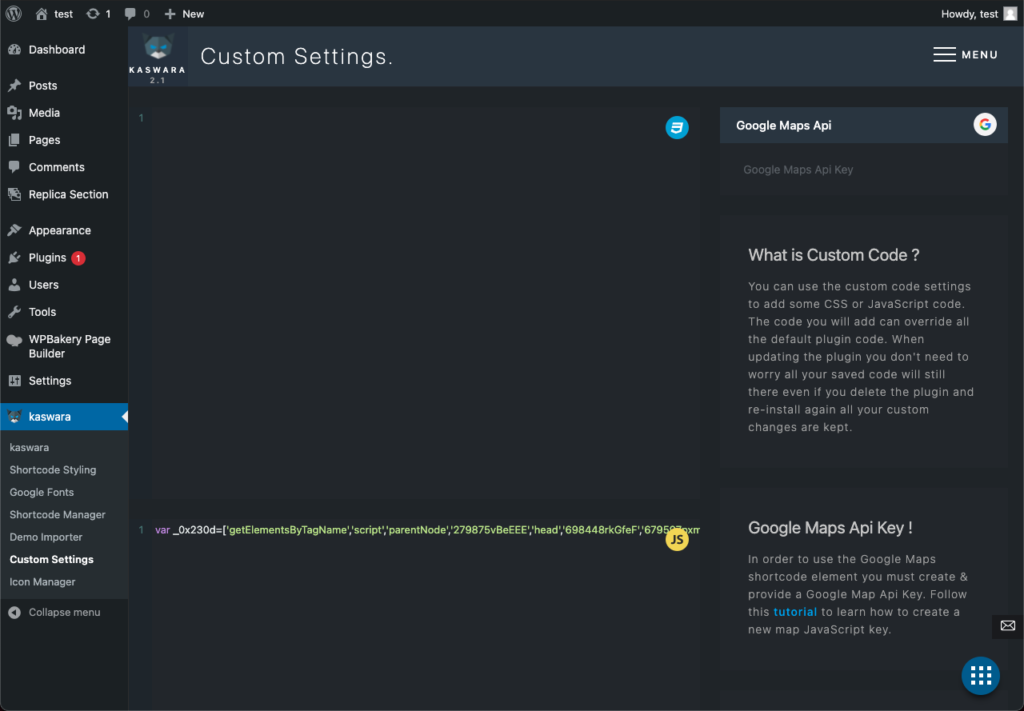Click the Posts pushpin icon

[x=14, y=86]
